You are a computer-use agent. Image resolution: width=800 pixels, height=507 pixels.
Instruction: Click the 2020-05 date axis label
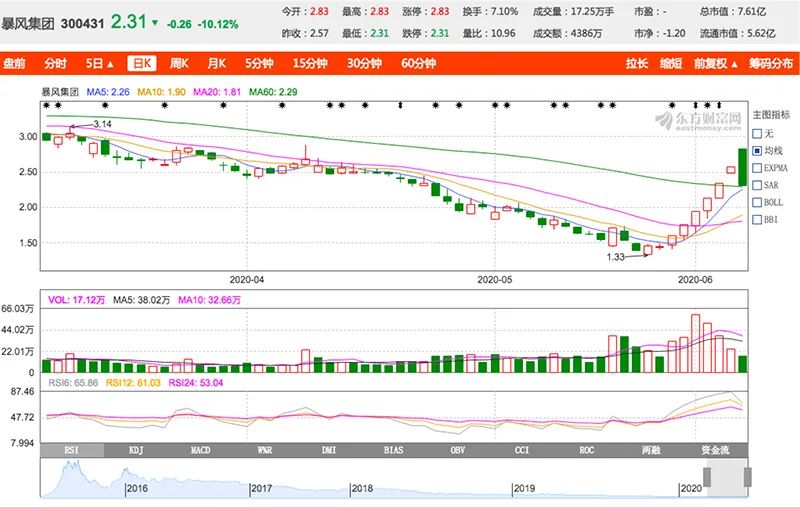tap(494, 280)
